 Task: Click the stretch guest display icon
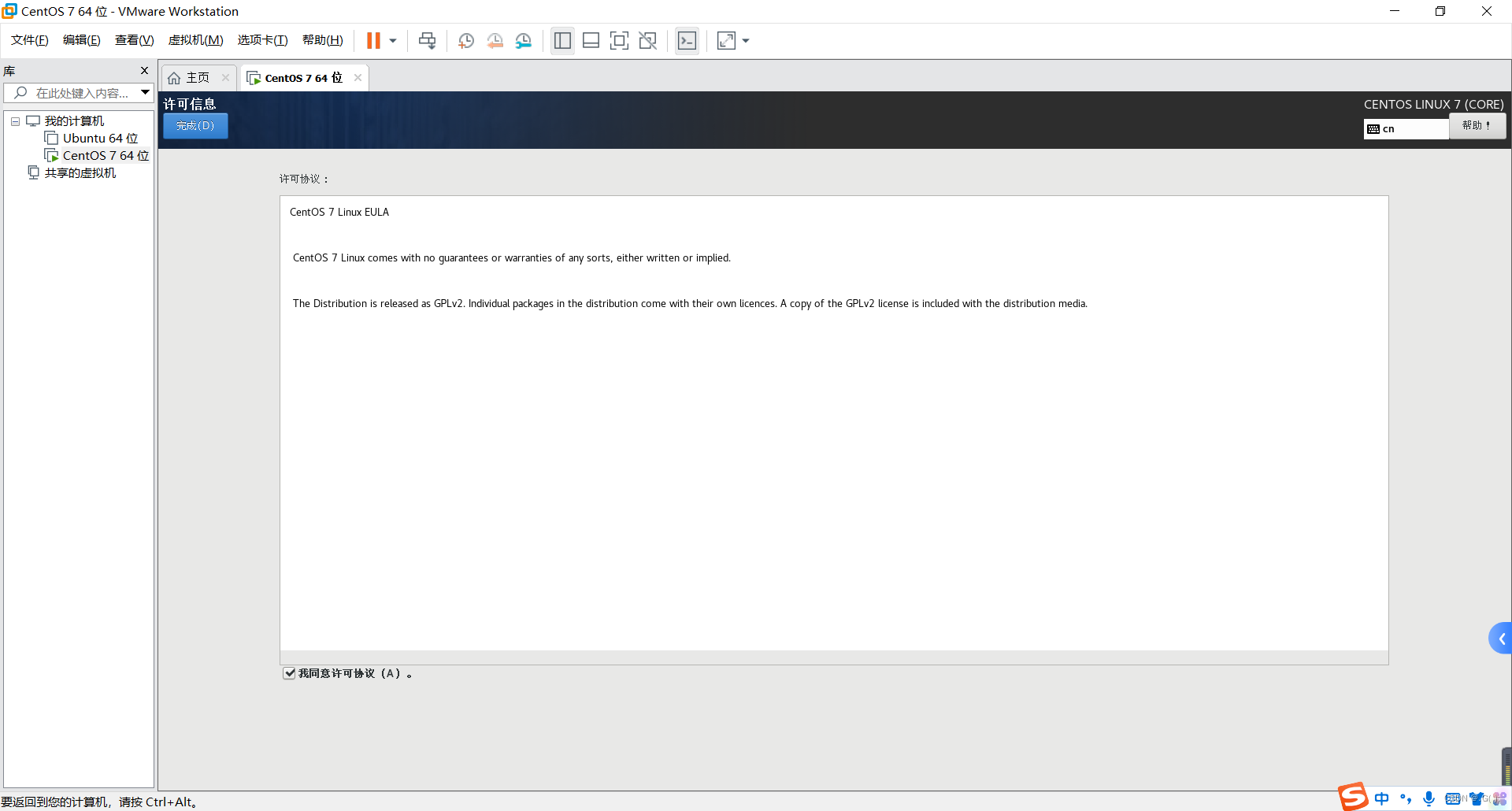point(726,41)
